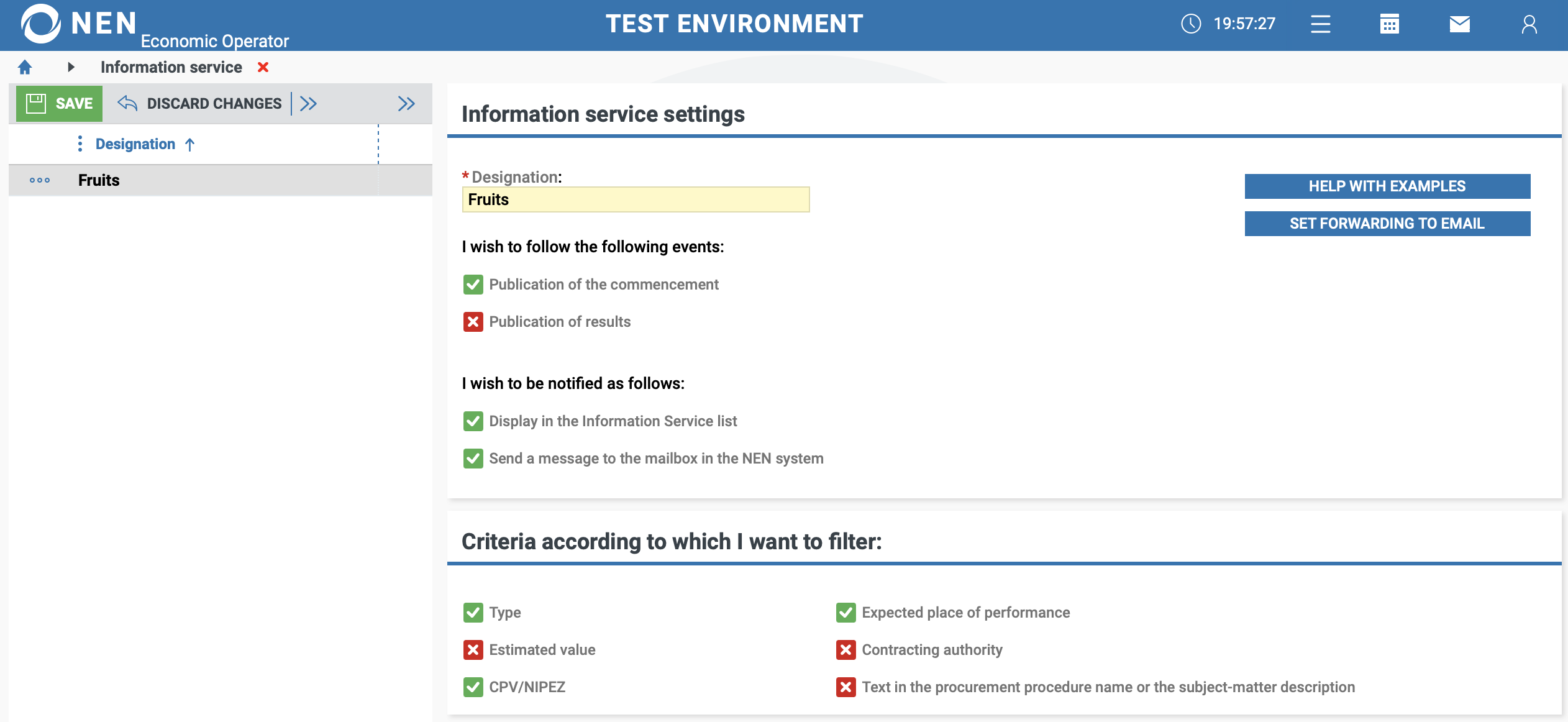The height and width of the screenshot is (722, 1568).
Task: Toggle the Estimated value criterion
Action: tap(473, 650)
